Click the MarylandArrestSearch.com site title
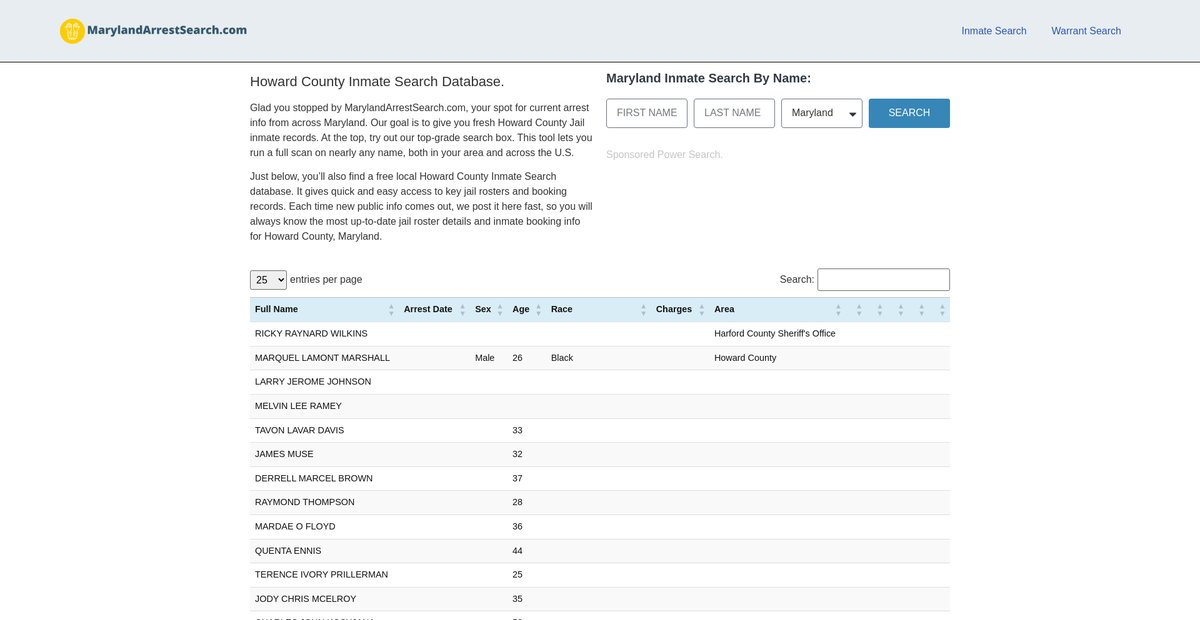Viewport: 1200px width, 620px height. tap(167, 30)
